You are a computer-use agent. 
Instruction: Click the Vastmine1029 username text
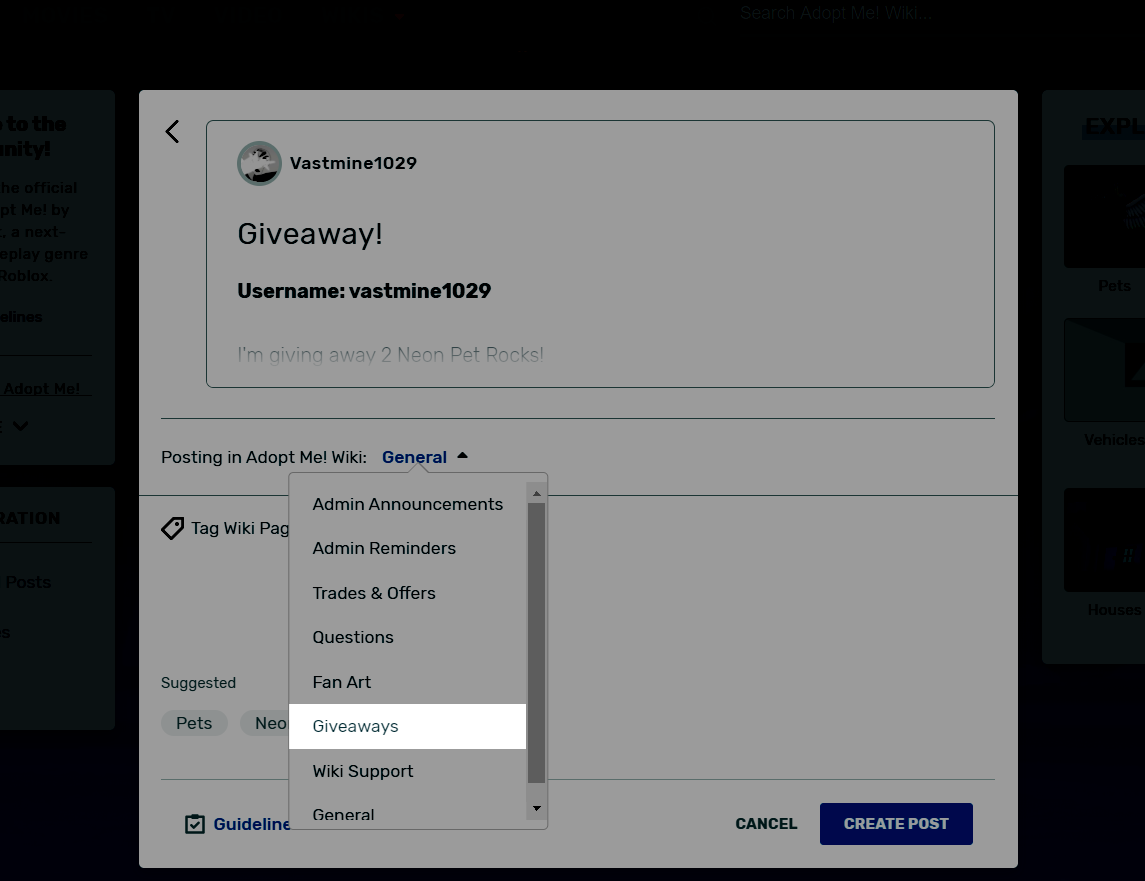tap(353, 163)
